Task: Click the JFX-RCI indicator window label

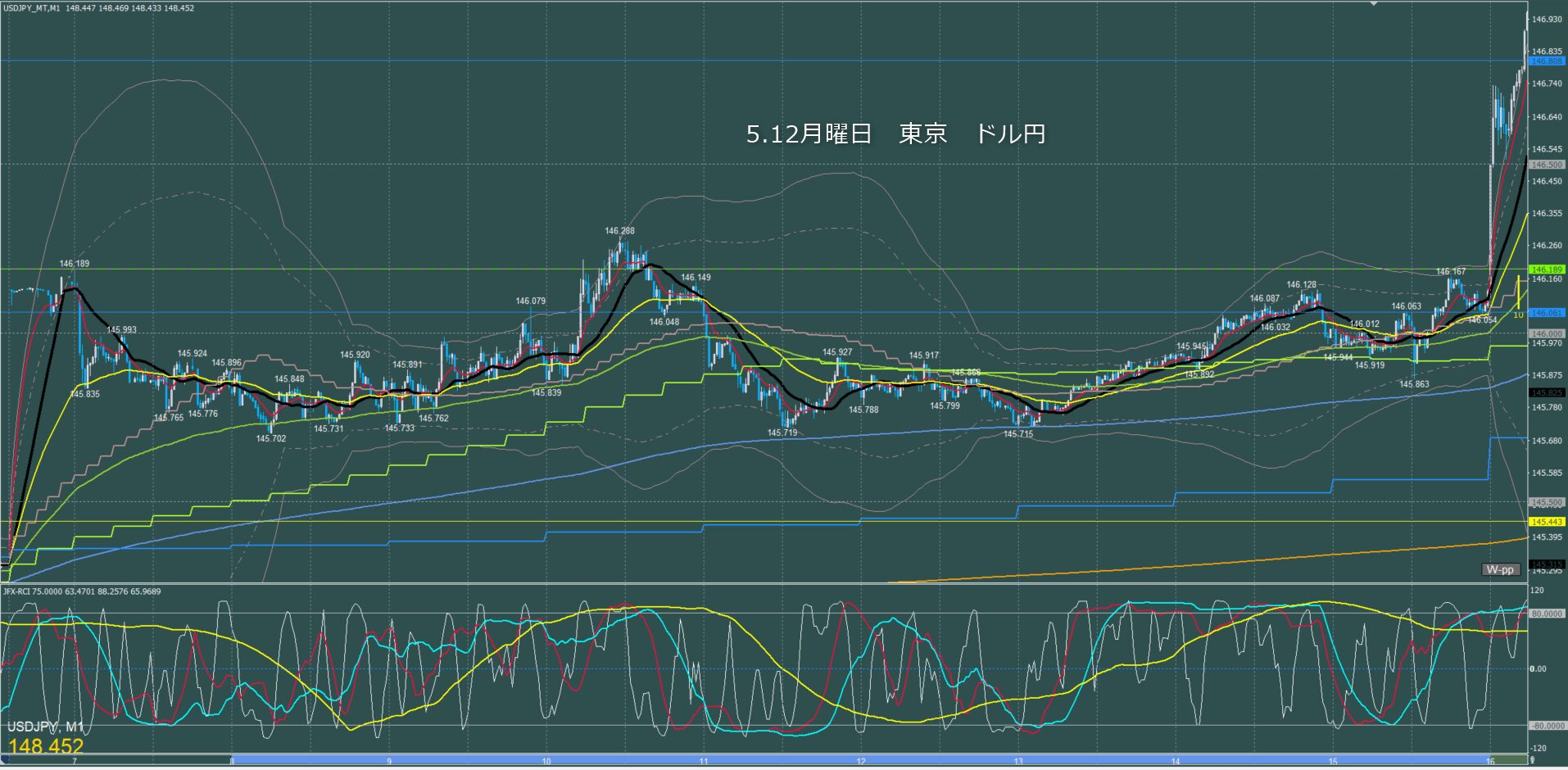Action: tap(82, 591)
